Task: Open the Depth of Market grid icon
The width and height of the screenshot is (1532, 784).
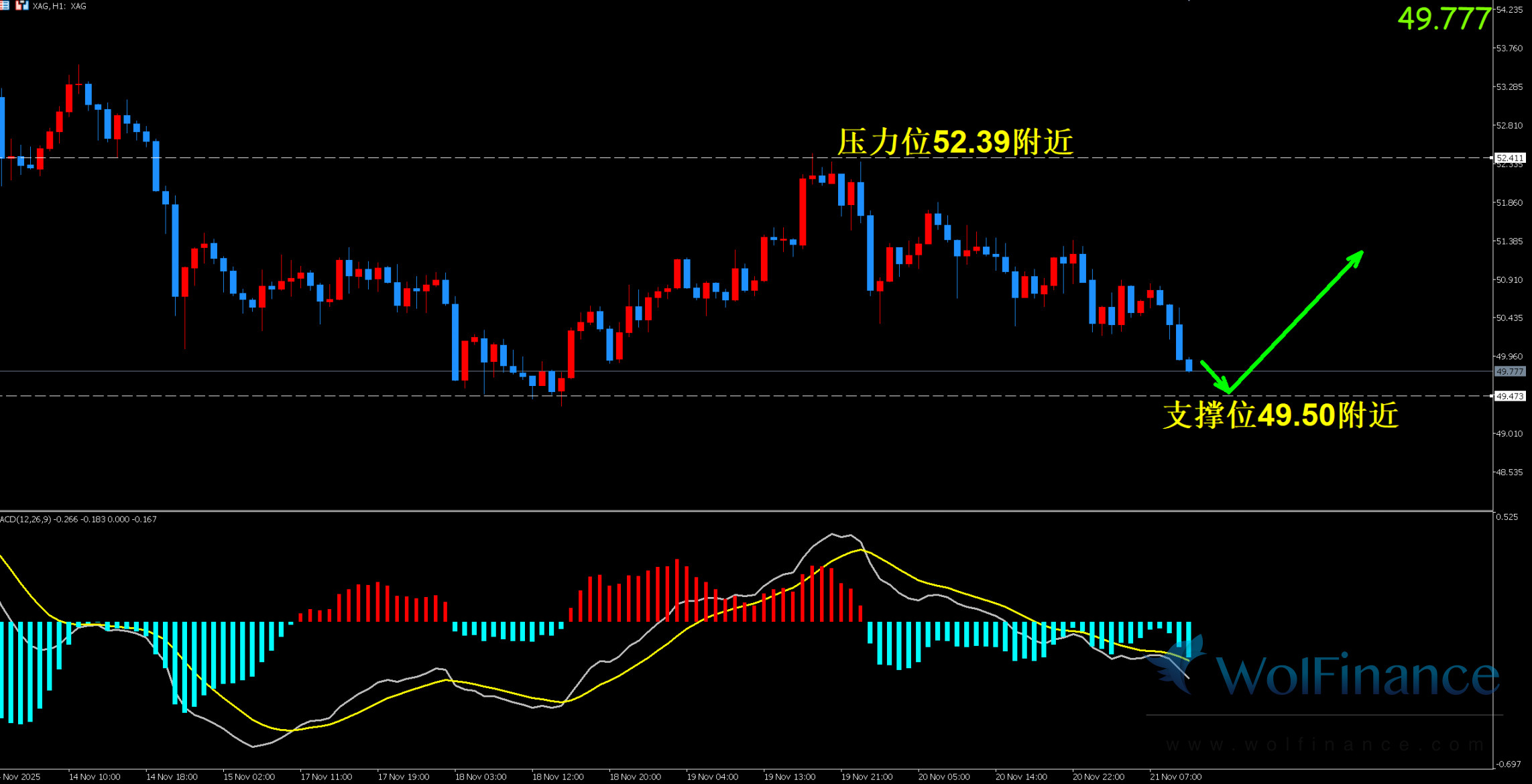Action: pyautogui.click(x=5, y=5)
